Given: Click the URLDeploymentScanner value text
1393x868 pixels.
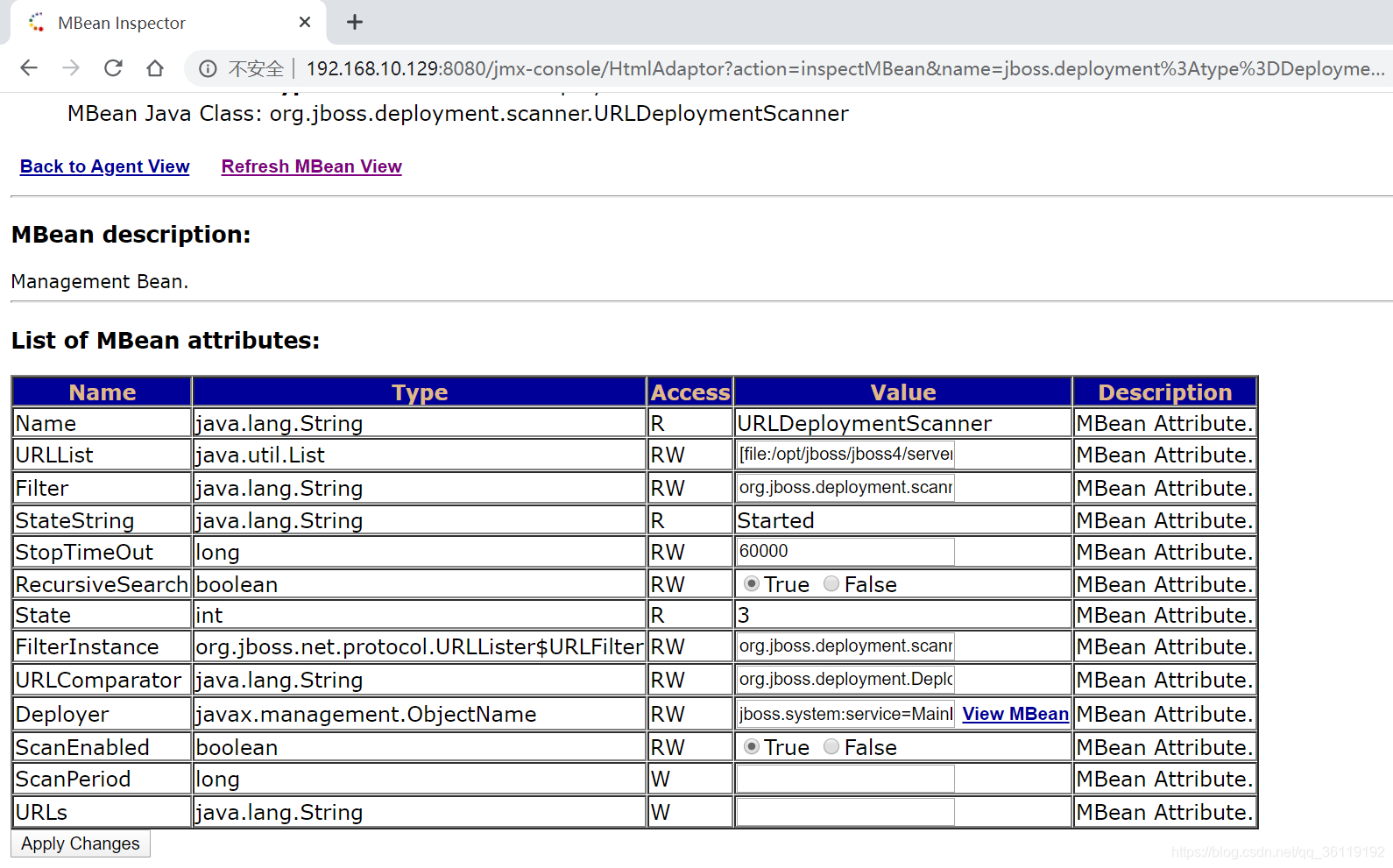Looking at the screenshot, I should (865, 424).
